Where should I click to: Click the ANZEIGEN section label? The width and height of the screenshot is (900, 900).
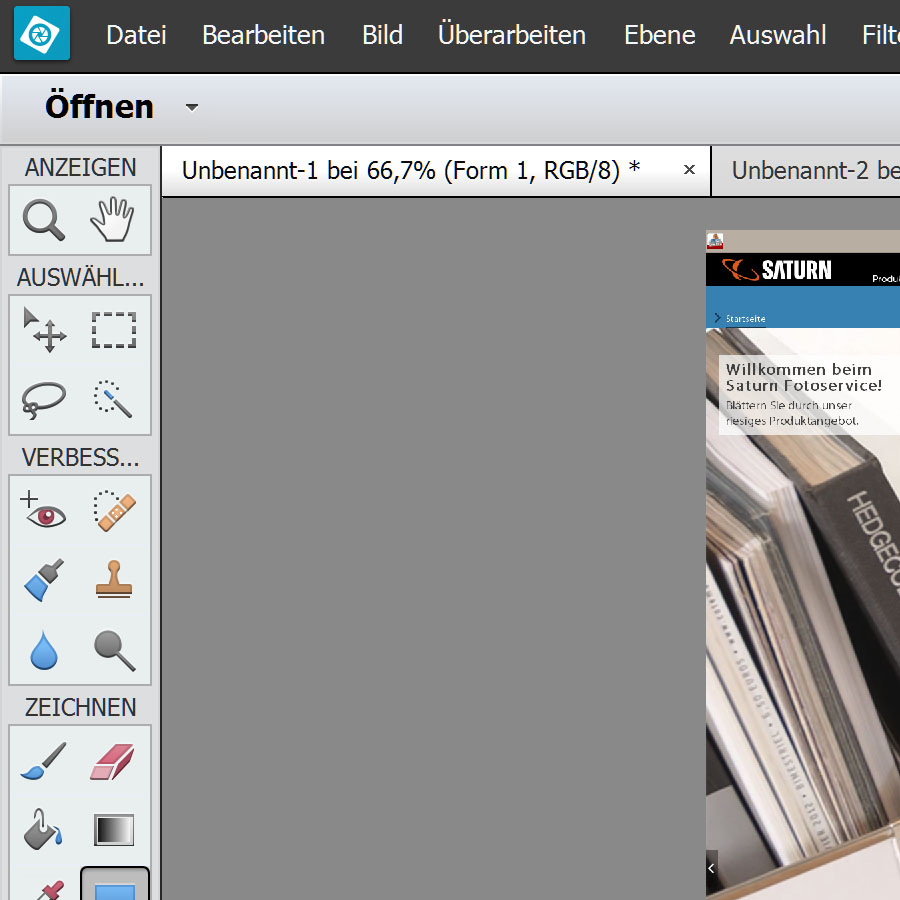tap(80, 168)
